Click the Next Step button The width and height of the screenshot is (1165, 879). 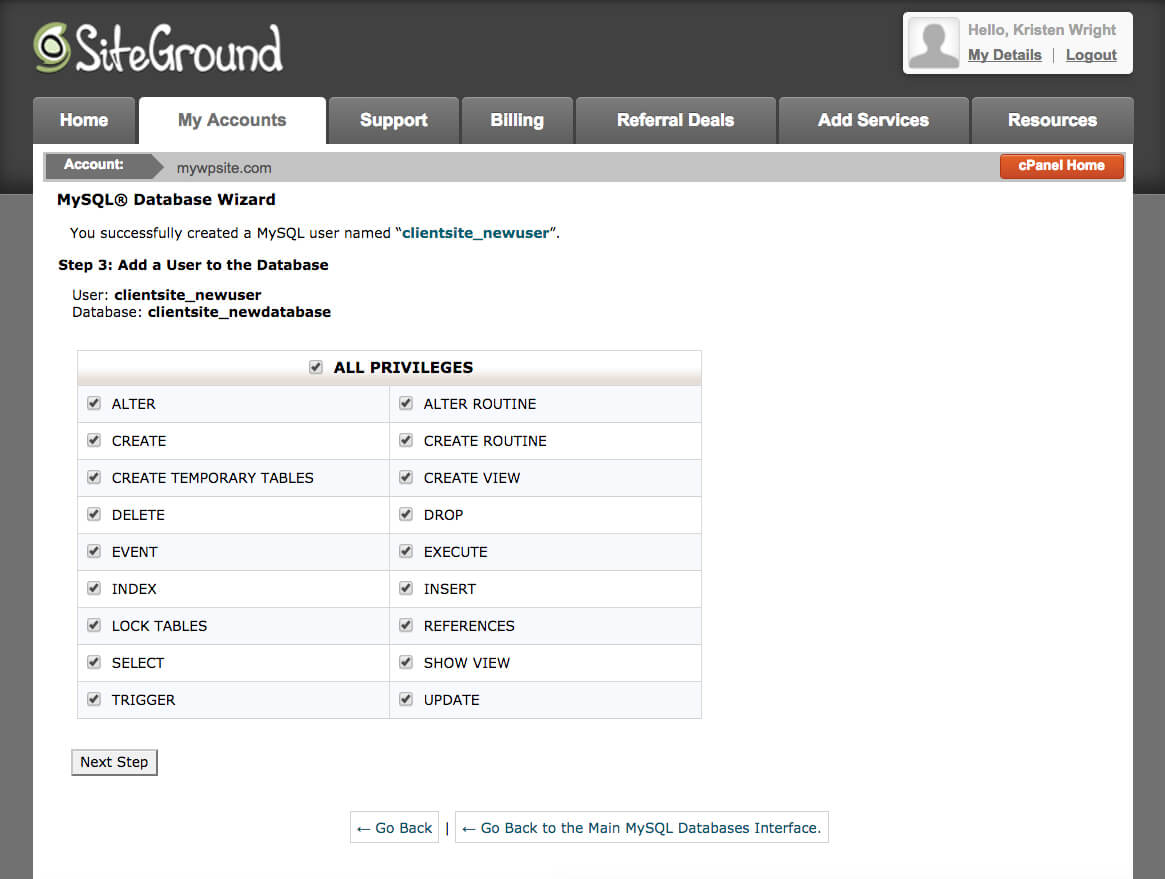pos(114,762)
